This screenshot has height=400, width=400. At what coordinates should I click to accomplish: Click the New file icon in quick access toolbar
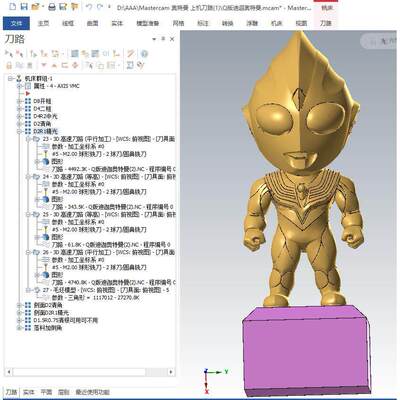point(12,7)
